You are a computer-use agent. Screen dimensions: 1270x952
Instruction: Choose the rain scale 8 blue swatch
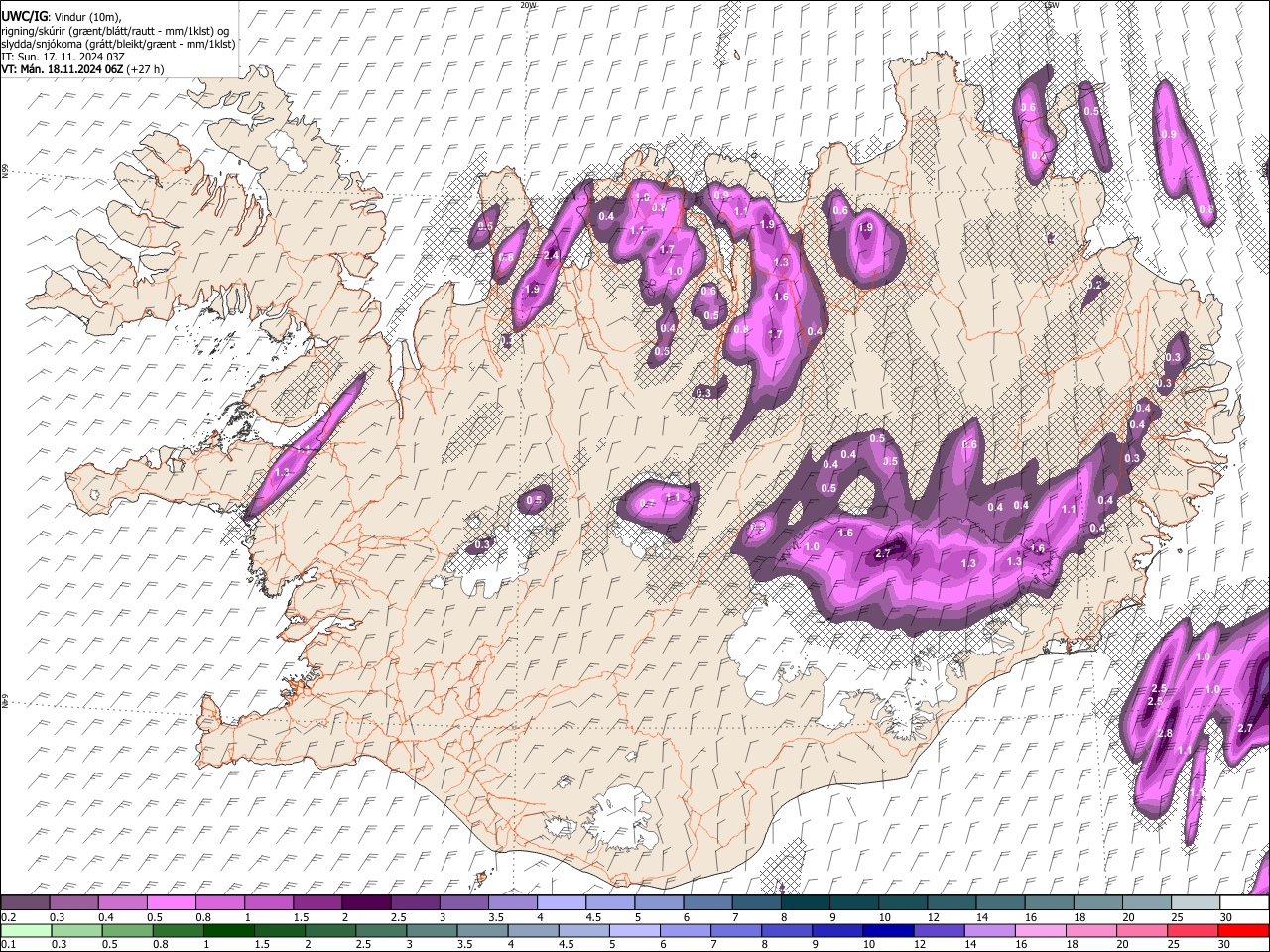pyautogui.click(x=787, y=930)
